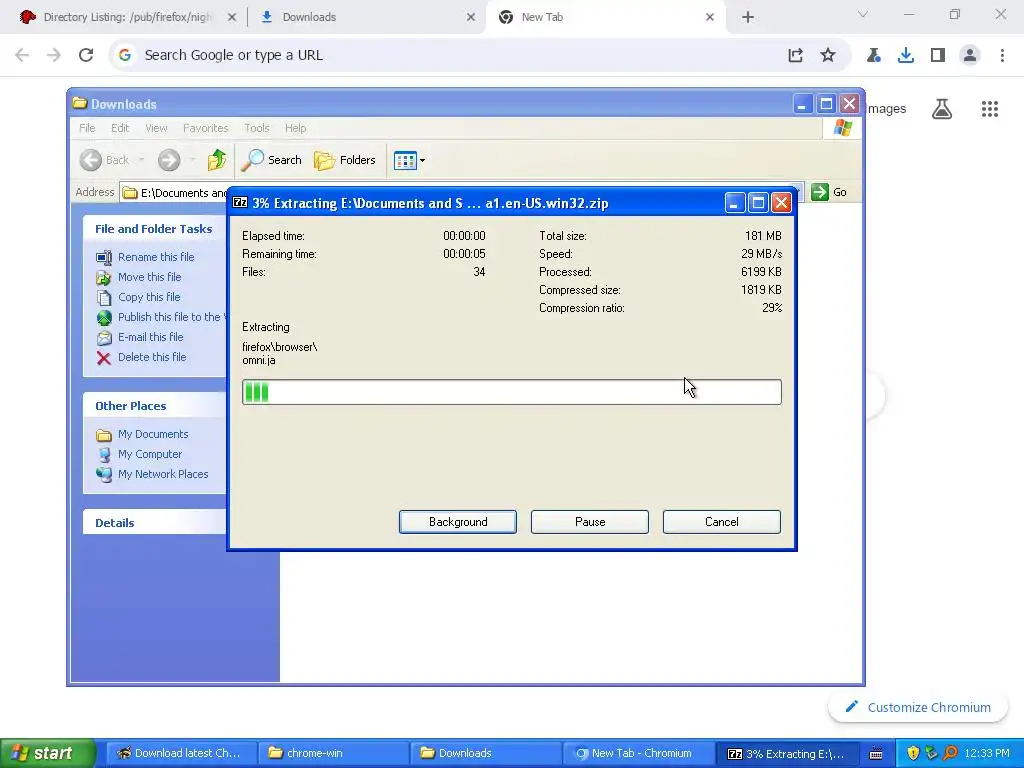Click system clock 12:33 PM
The height and width of the screenshot is (768, 1024).
click(x=987, y=753)
